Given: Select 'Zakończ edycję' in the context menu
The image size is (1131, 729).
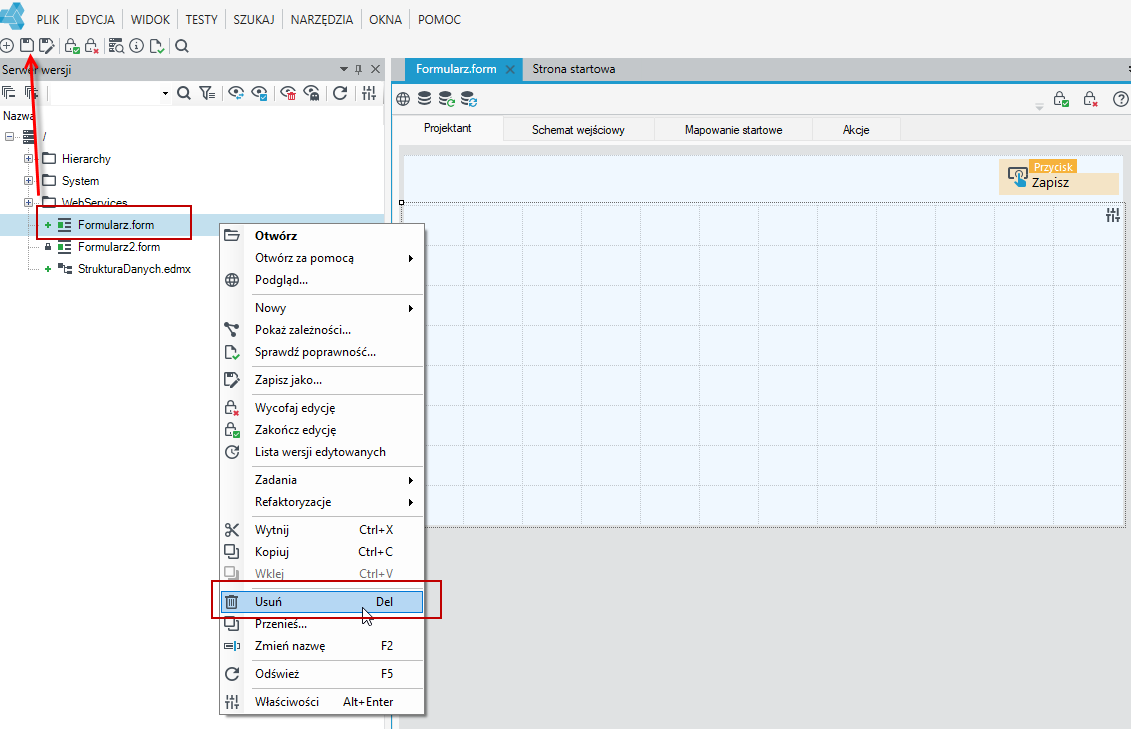Looking at the screenshot, I should click(322, 430).
